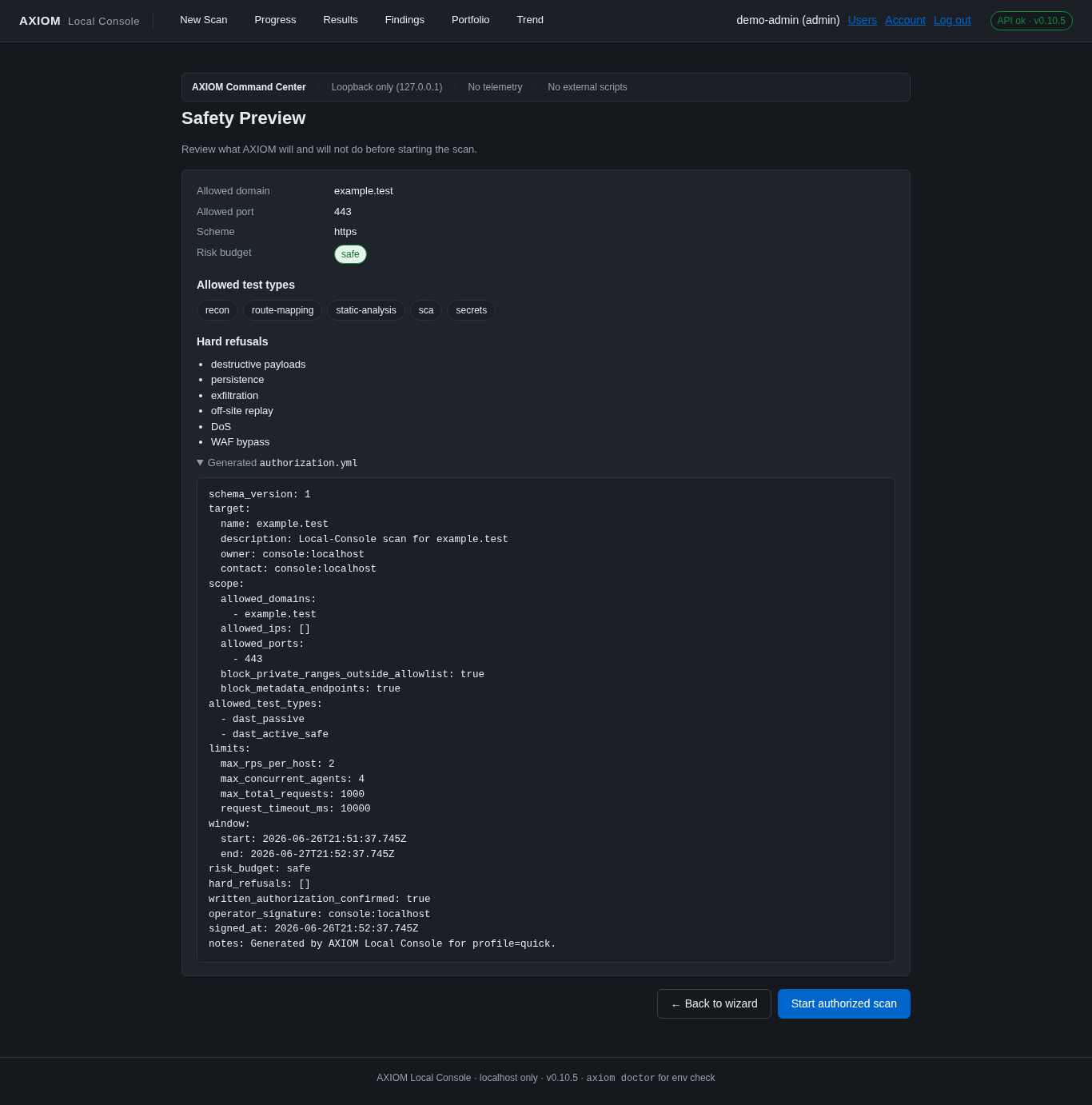Select the static-analysis chip
This screenshot has width=1092, height=1105.
[x=366, y=310]
